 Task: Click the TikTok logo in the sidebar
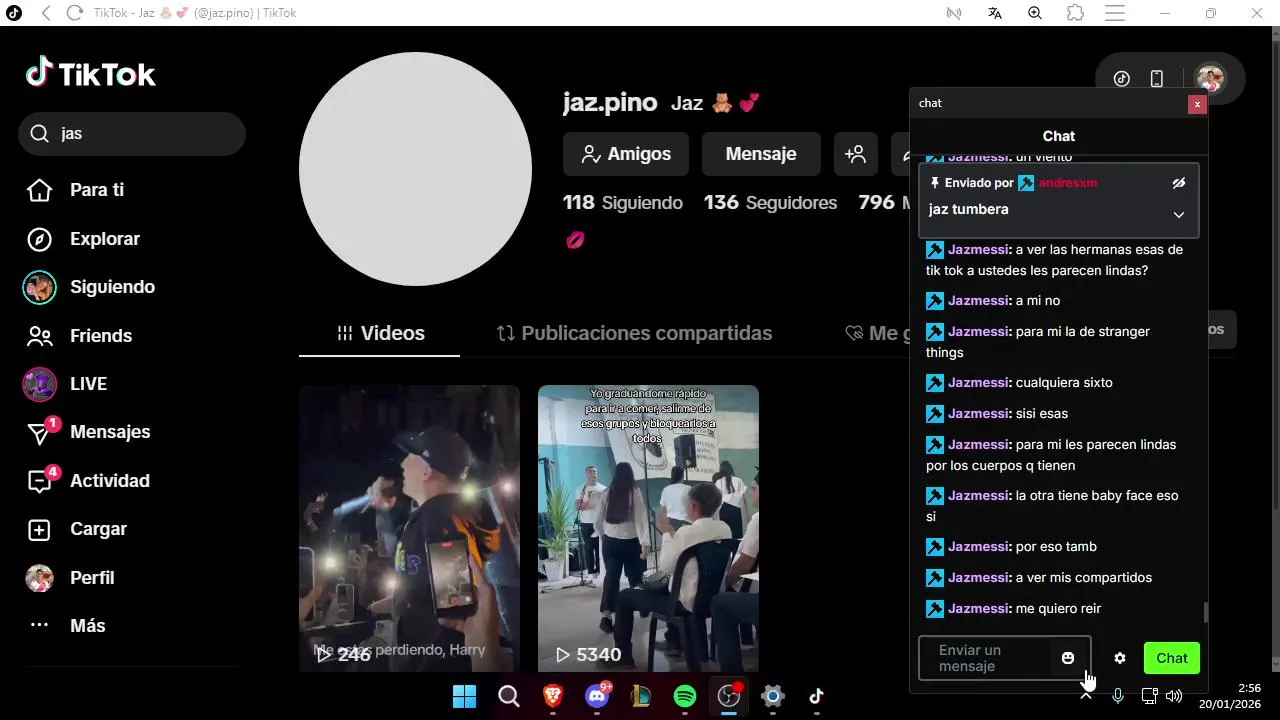click(91, 74)
